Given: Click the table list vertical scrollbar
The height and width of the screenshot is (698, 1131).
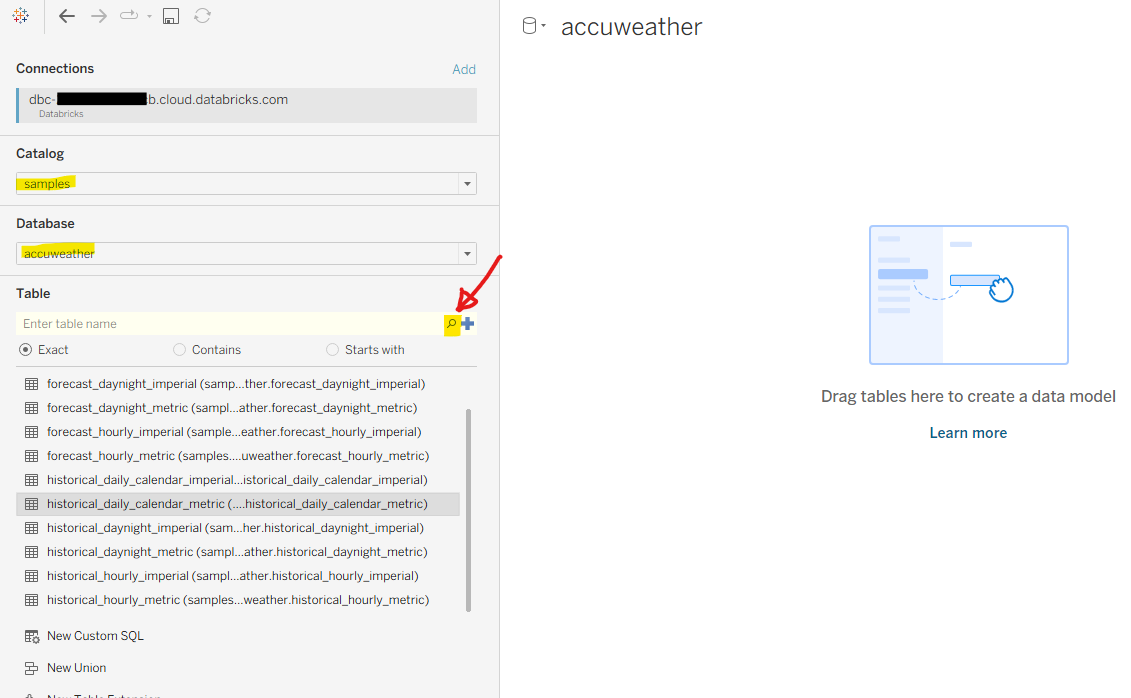Looking at the screenshot, I should click(468, 508).
